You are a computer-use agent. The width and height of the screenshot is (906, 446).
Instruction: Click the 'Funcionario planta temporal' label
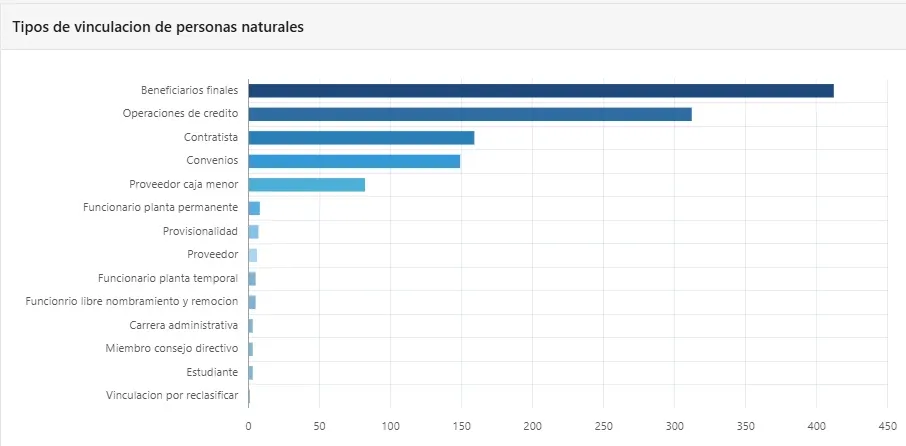(x=168, y=278)
